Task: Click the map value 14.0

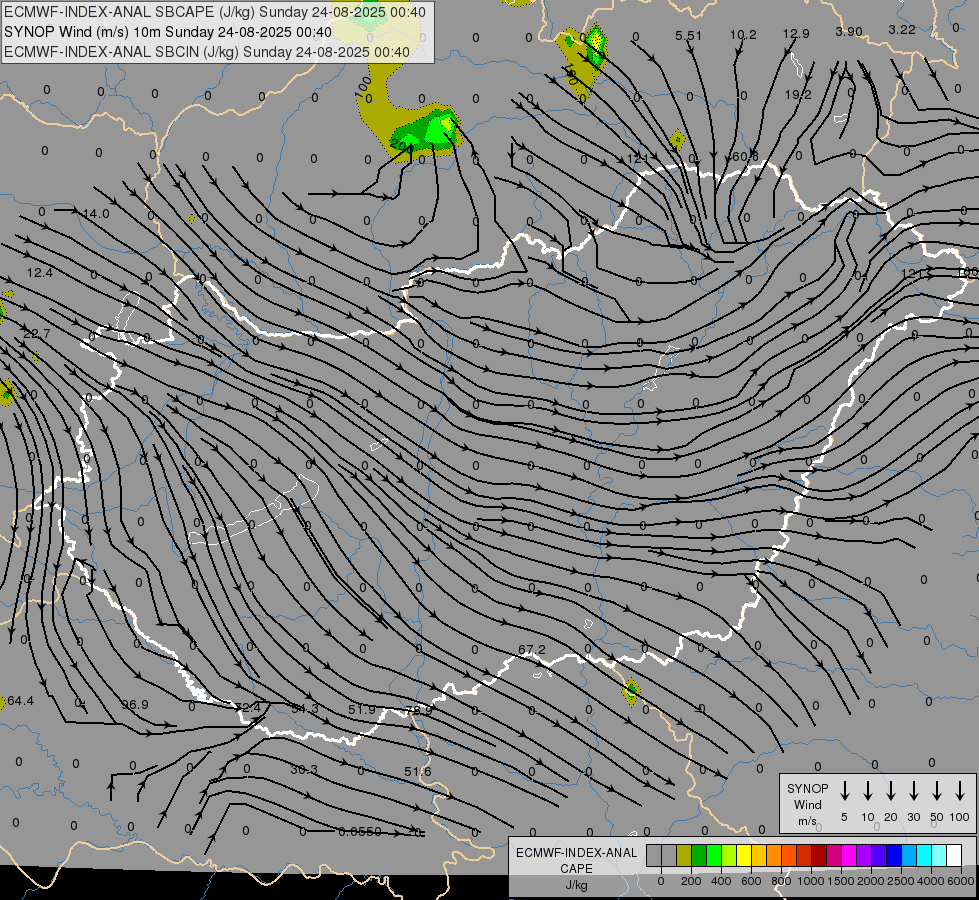Action: click(96, 214)
